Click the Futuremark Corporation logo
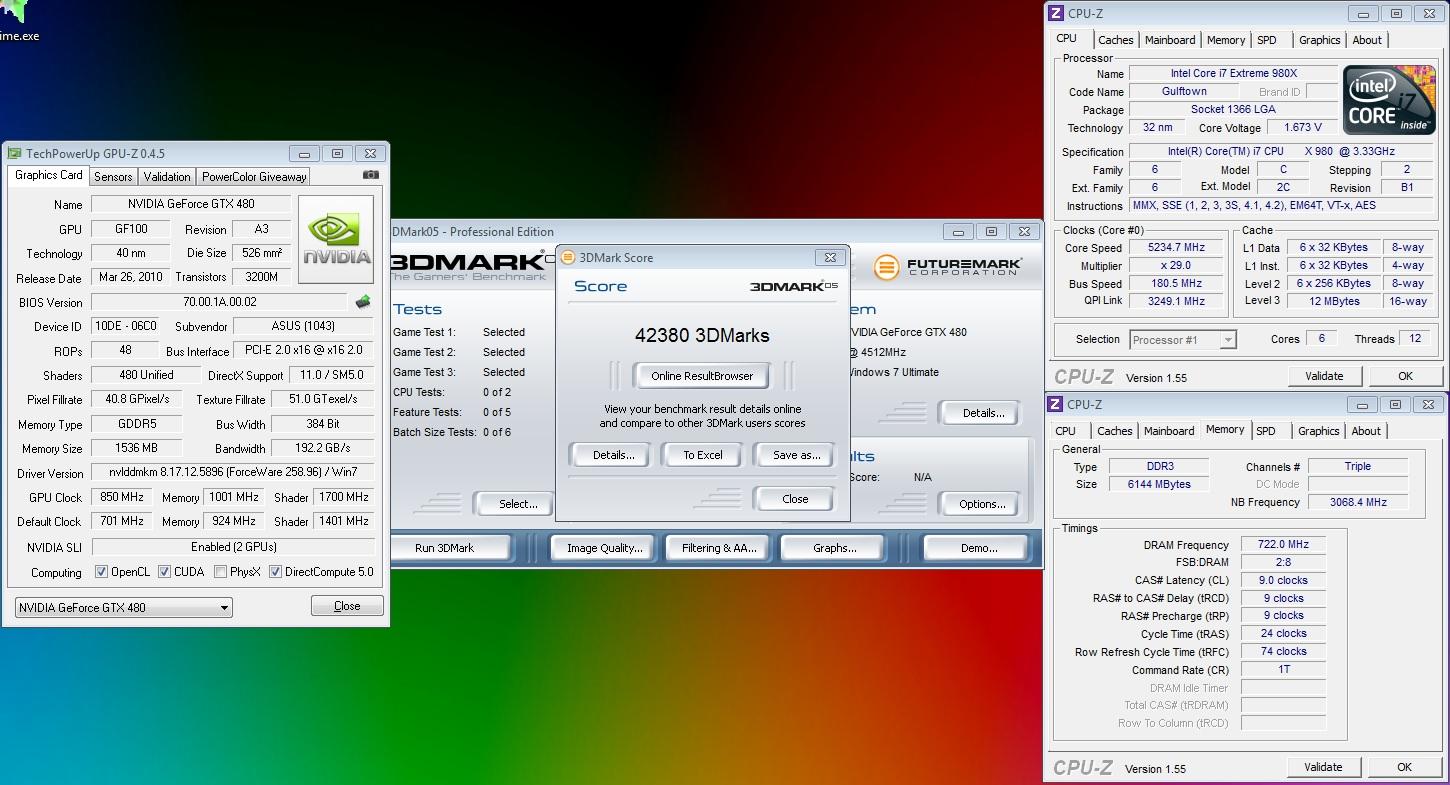This screenshot has width=1450, height=785. pyautogui.click(x=948, y=267)
